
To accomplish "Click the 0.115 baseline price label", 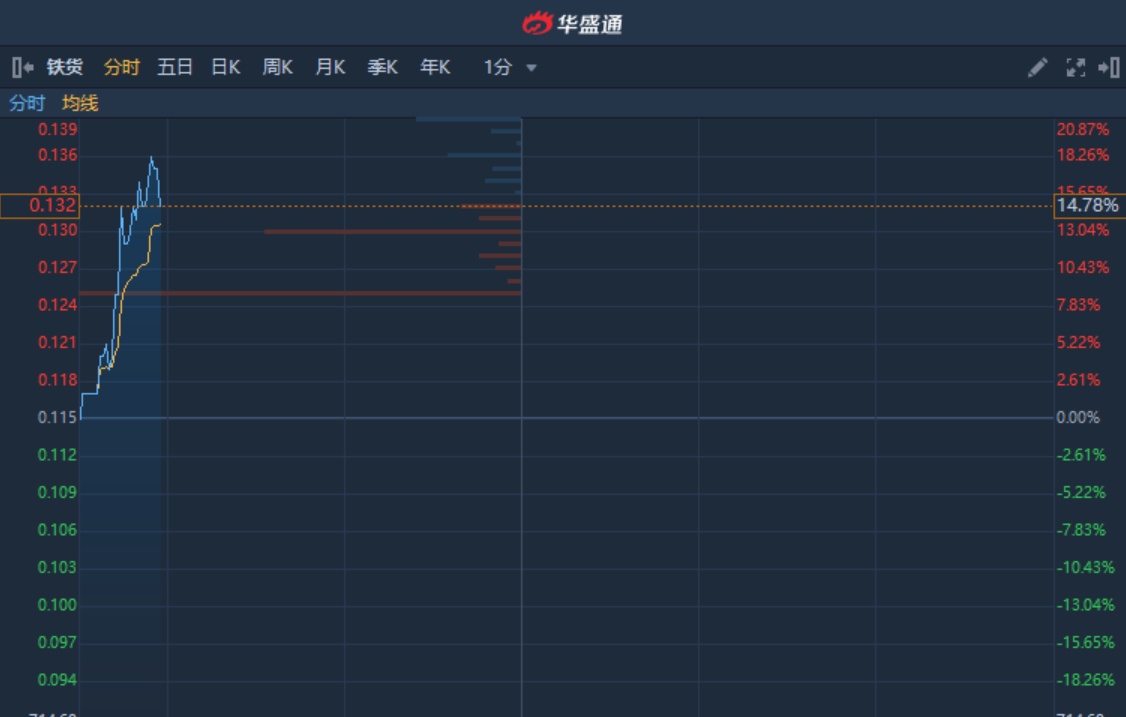I will [x=57, y=417].
